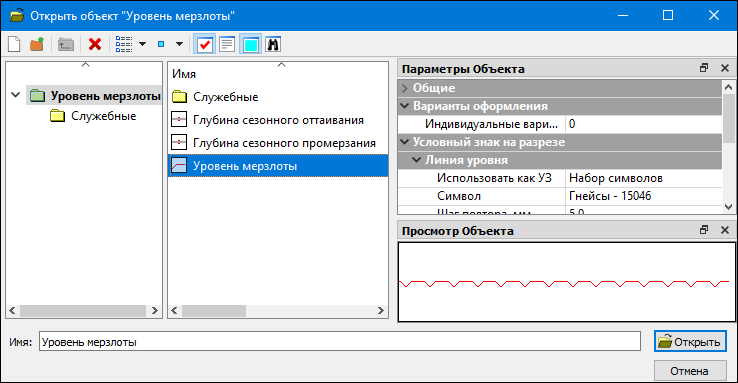Viewport: 738px width, 383px height.
Task: Collapse the Уровень мерзлоты tree node
Action: coord(16,96)
